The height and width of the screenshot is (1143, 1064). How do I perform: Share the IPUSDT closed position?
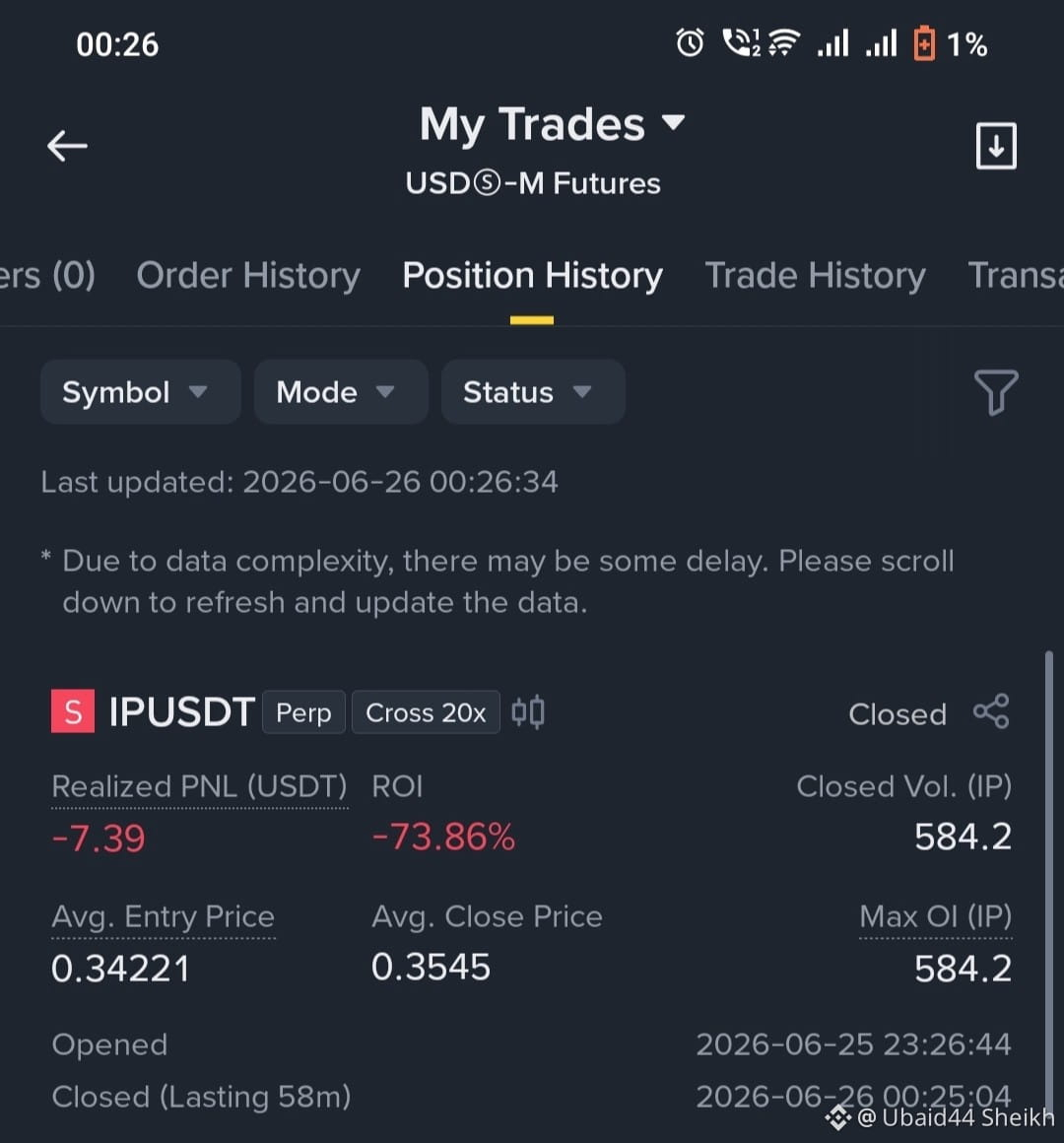click(x=992, y=710)
